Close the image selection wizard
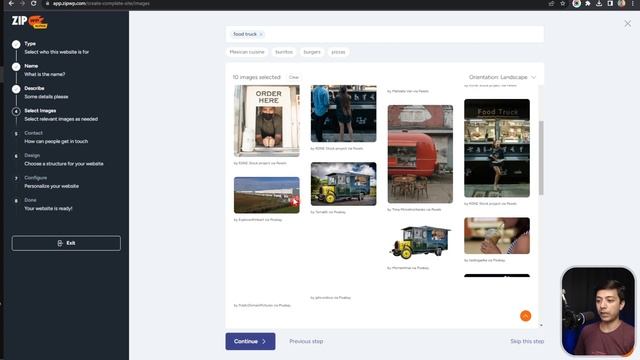Image resolution: width=640 pixels, height=360 pixels. [627, 24]
